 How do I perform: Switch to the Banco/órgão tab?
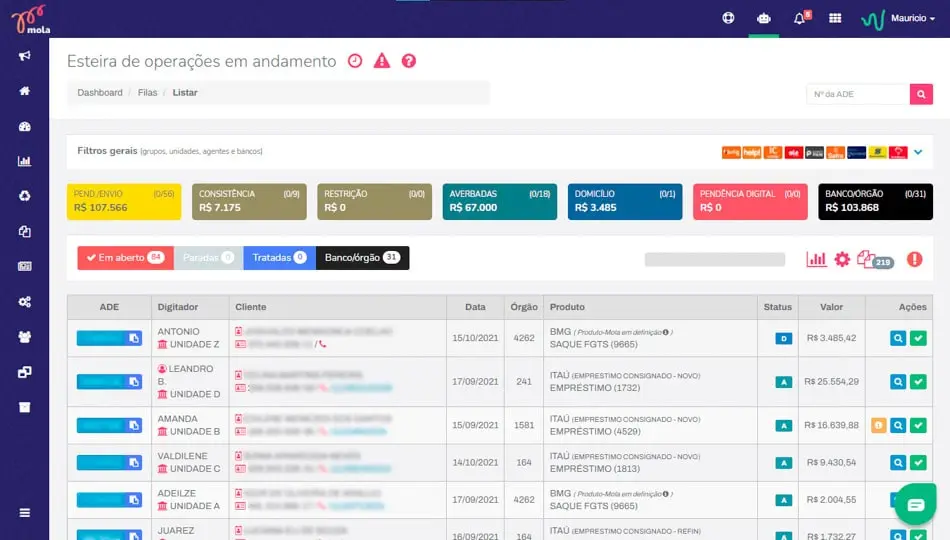coord(362,258)
